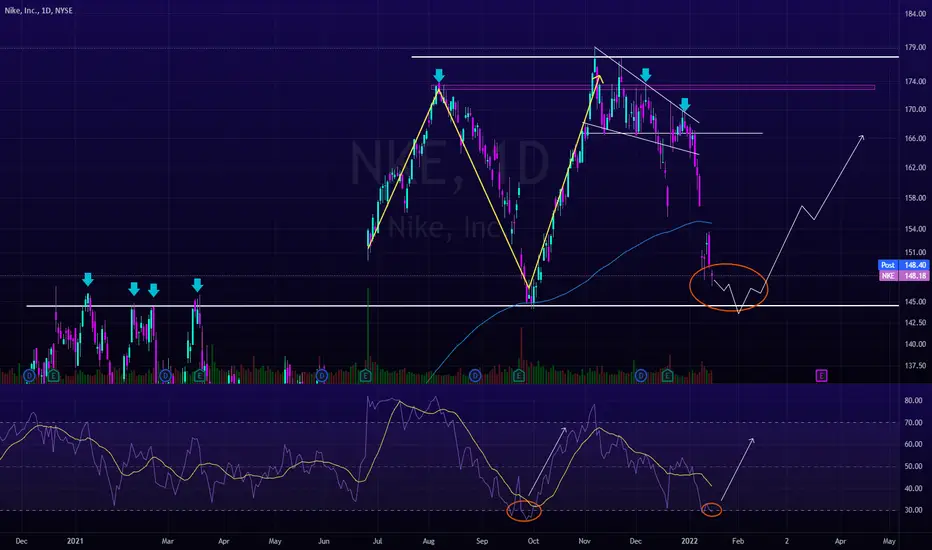Click the 'Nike, Inc., 1D, NYSE' chart title
This screenshot has height=550, width=932.
(39, 11)
